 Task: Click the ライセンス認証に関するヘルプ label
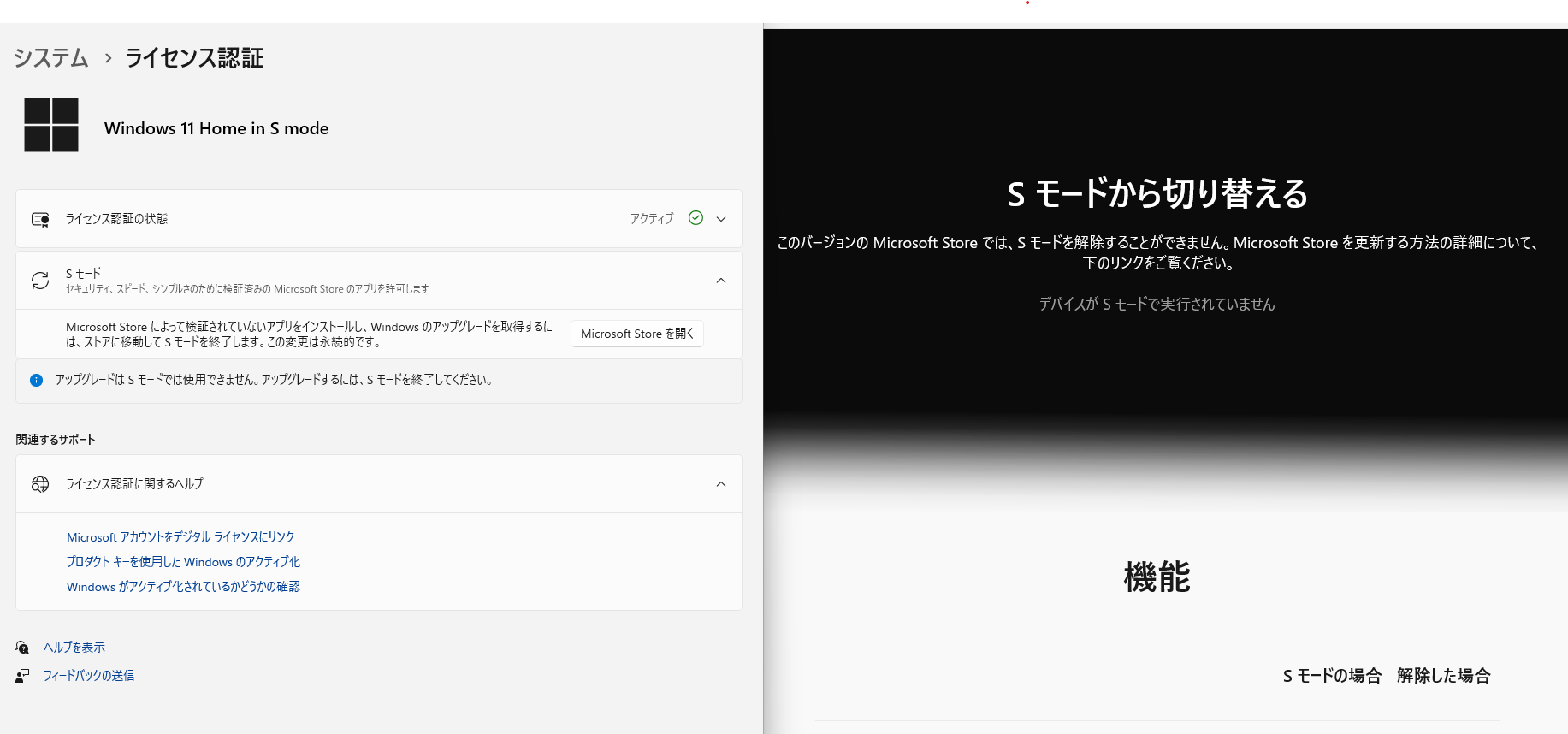[134, 484]
